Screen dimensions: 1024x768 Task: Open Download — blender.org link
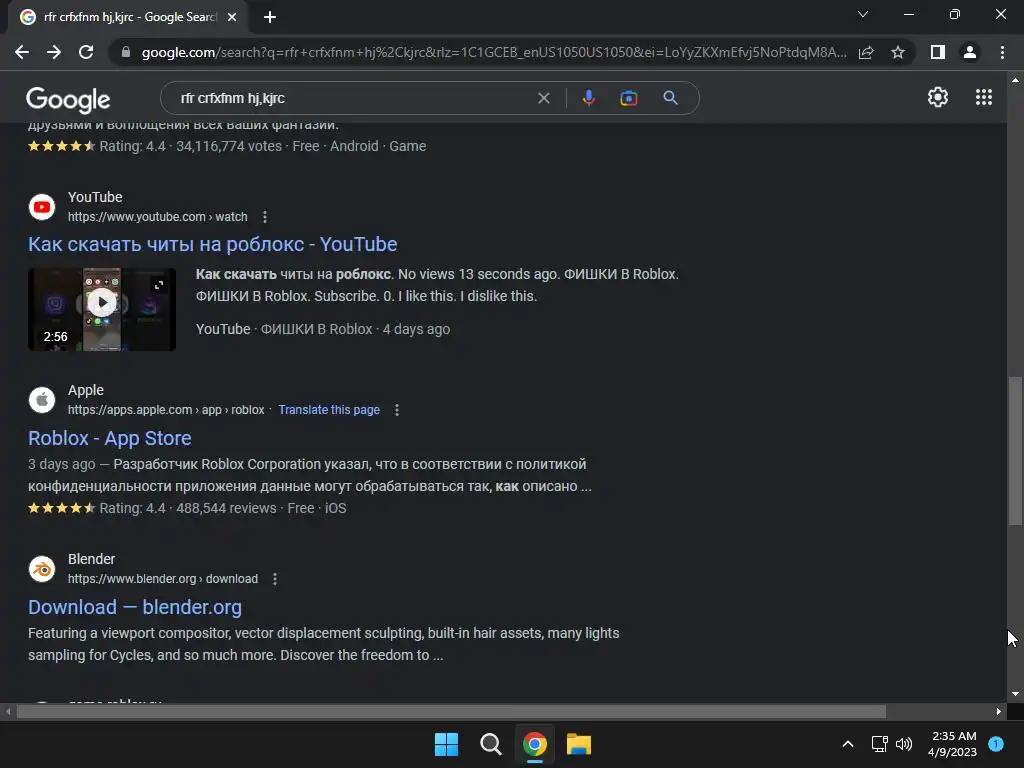tap(135, 607)
